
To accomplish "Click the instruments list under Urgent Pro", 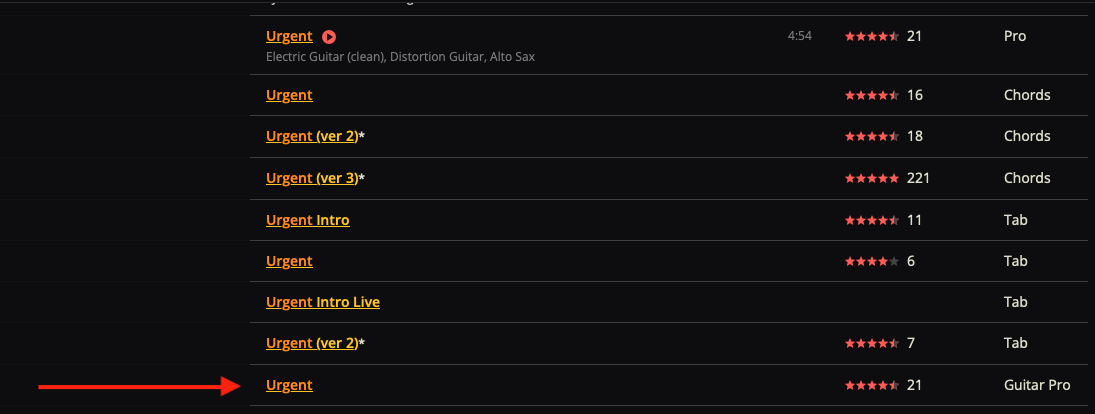I will pos(400,57).
